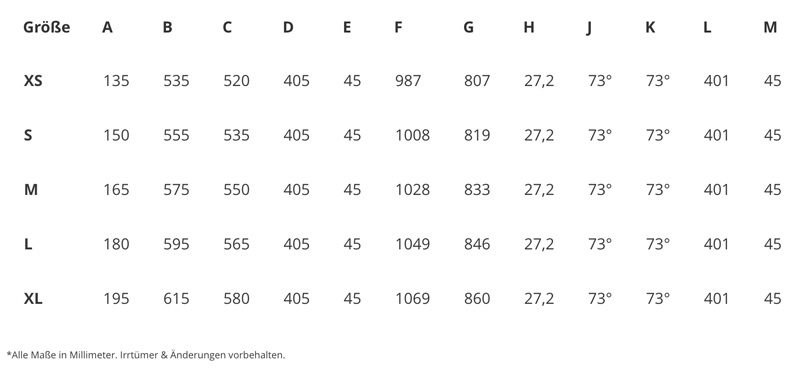Select the L size row label

coord(28,244)
